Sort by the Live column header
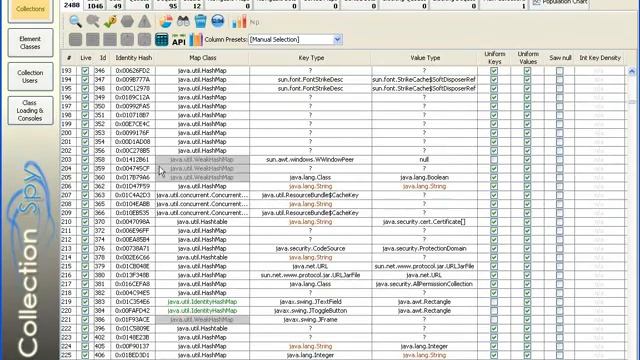 click(85, 58)
